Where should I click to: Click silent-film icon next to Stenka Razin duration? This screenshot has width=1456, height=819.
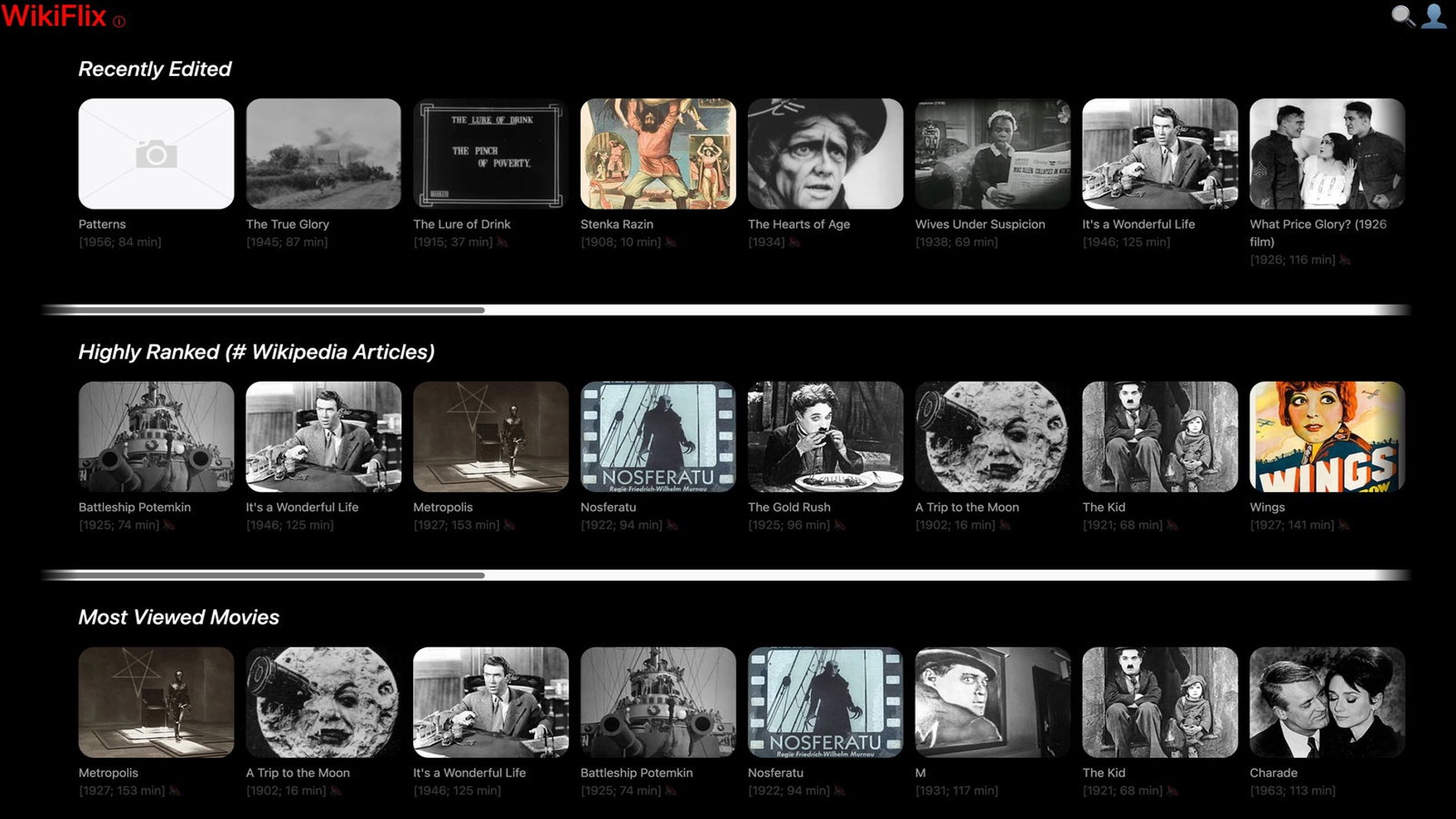671,242
